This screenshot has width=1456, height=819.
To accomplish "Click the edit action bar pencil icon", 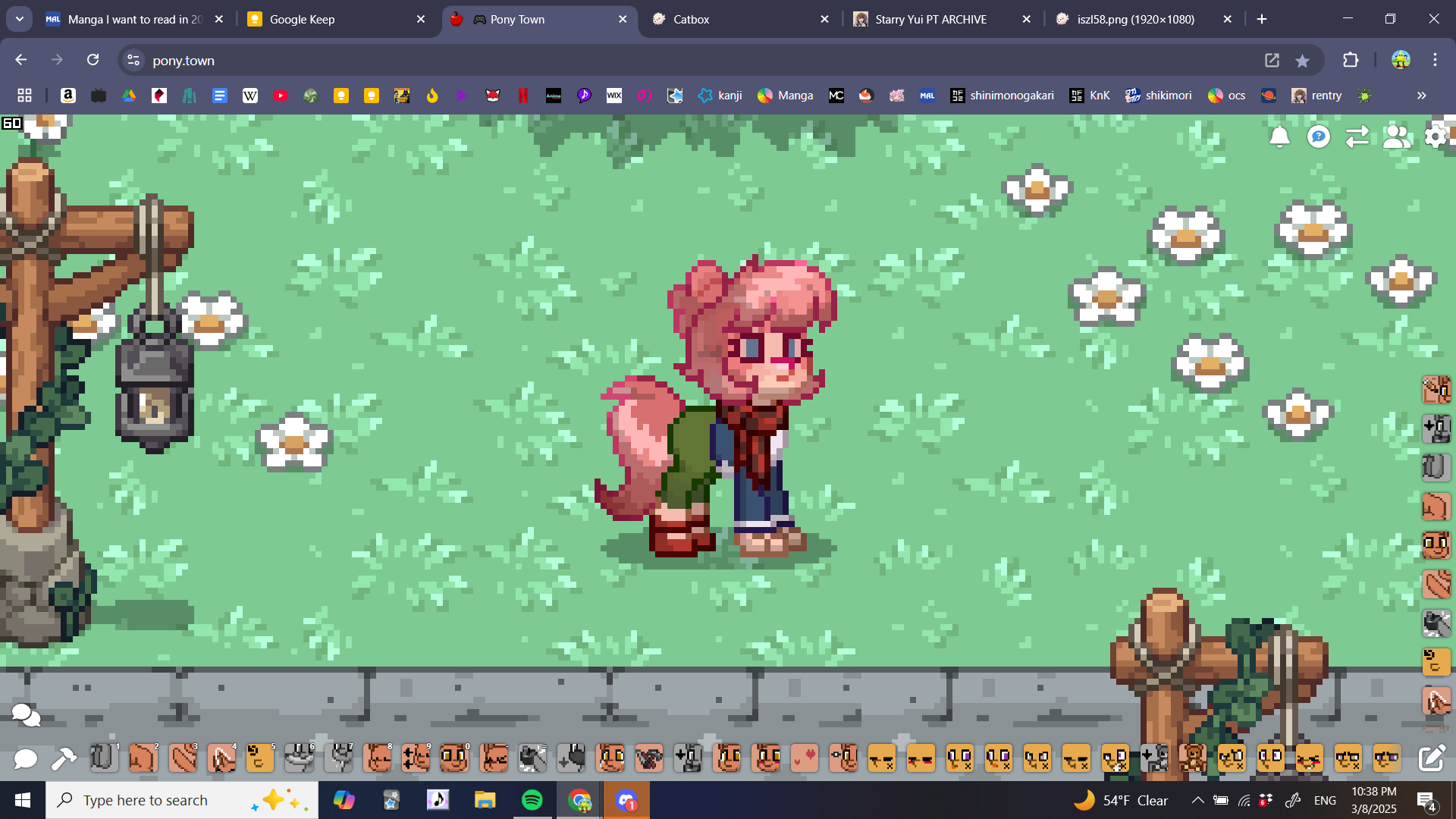I will [1432, 758].
